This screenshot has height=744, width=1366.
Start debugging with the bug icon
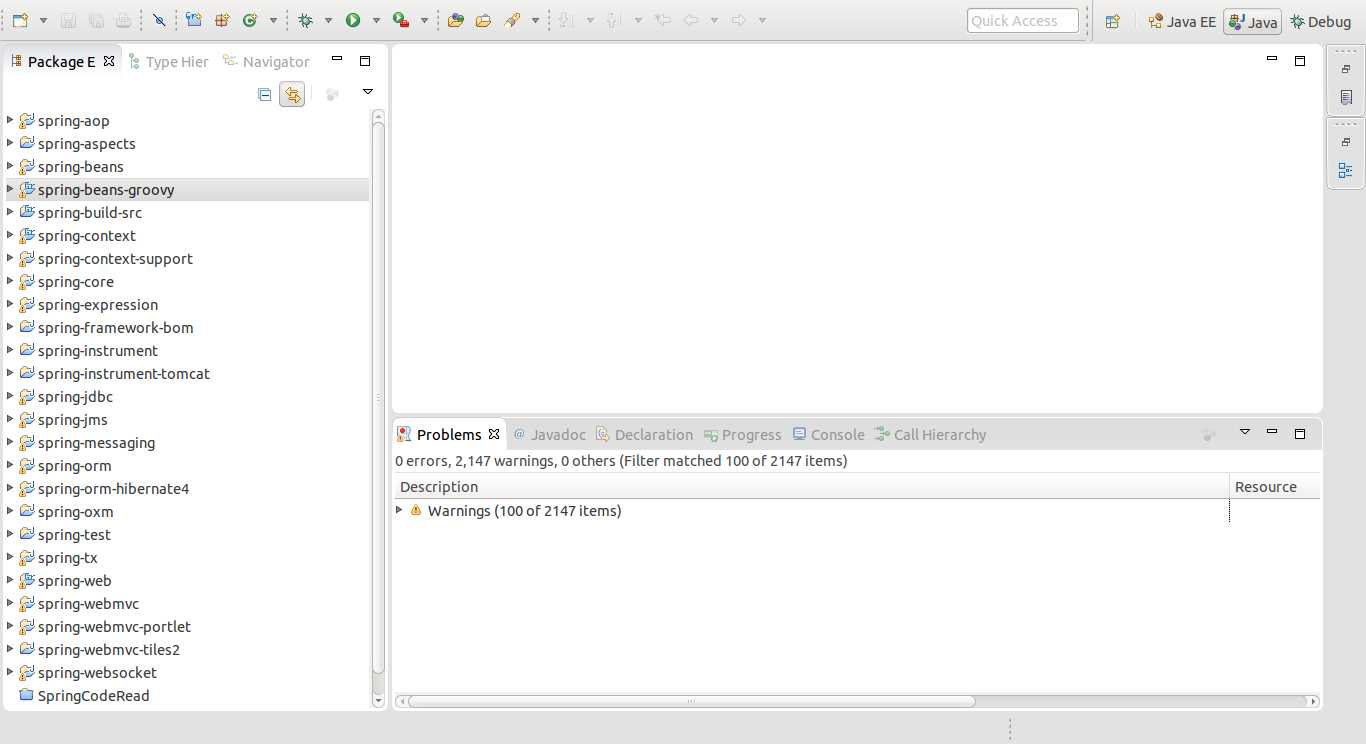pos(306,20)
